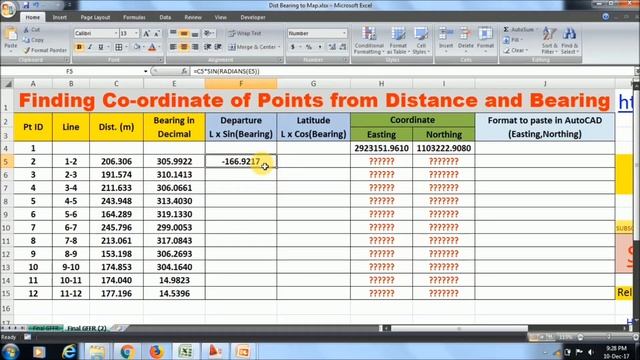Select column F header

(241, 84)
